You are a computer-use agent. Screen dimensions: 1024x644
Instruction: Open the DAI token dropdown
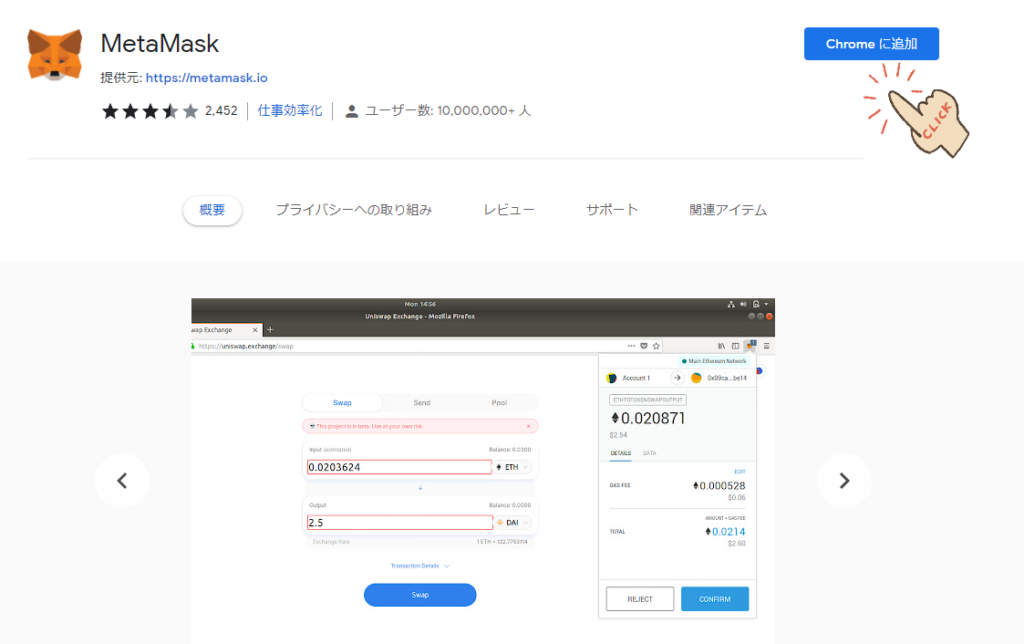(x=513, y=523)
